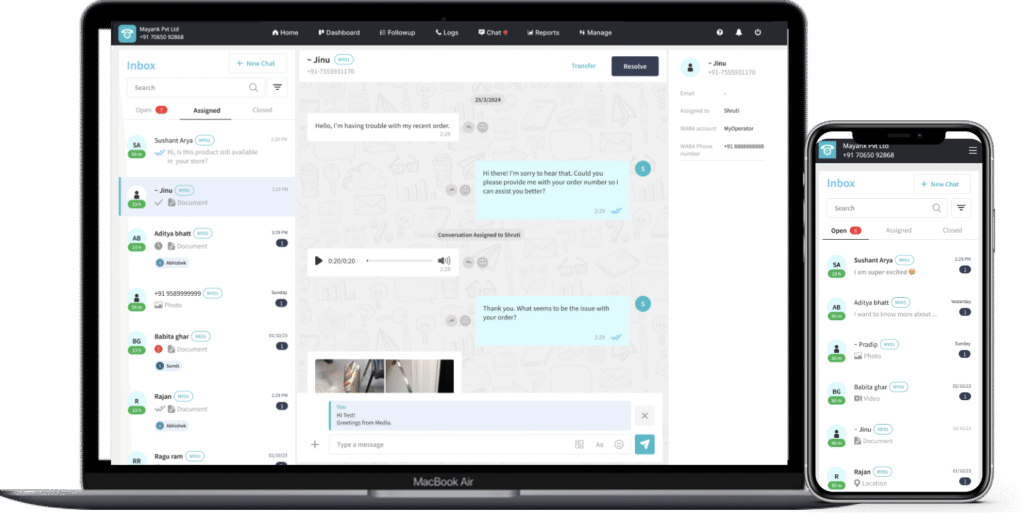
Task: Open Chat in the top nav
Action: [x=493, y=33]
